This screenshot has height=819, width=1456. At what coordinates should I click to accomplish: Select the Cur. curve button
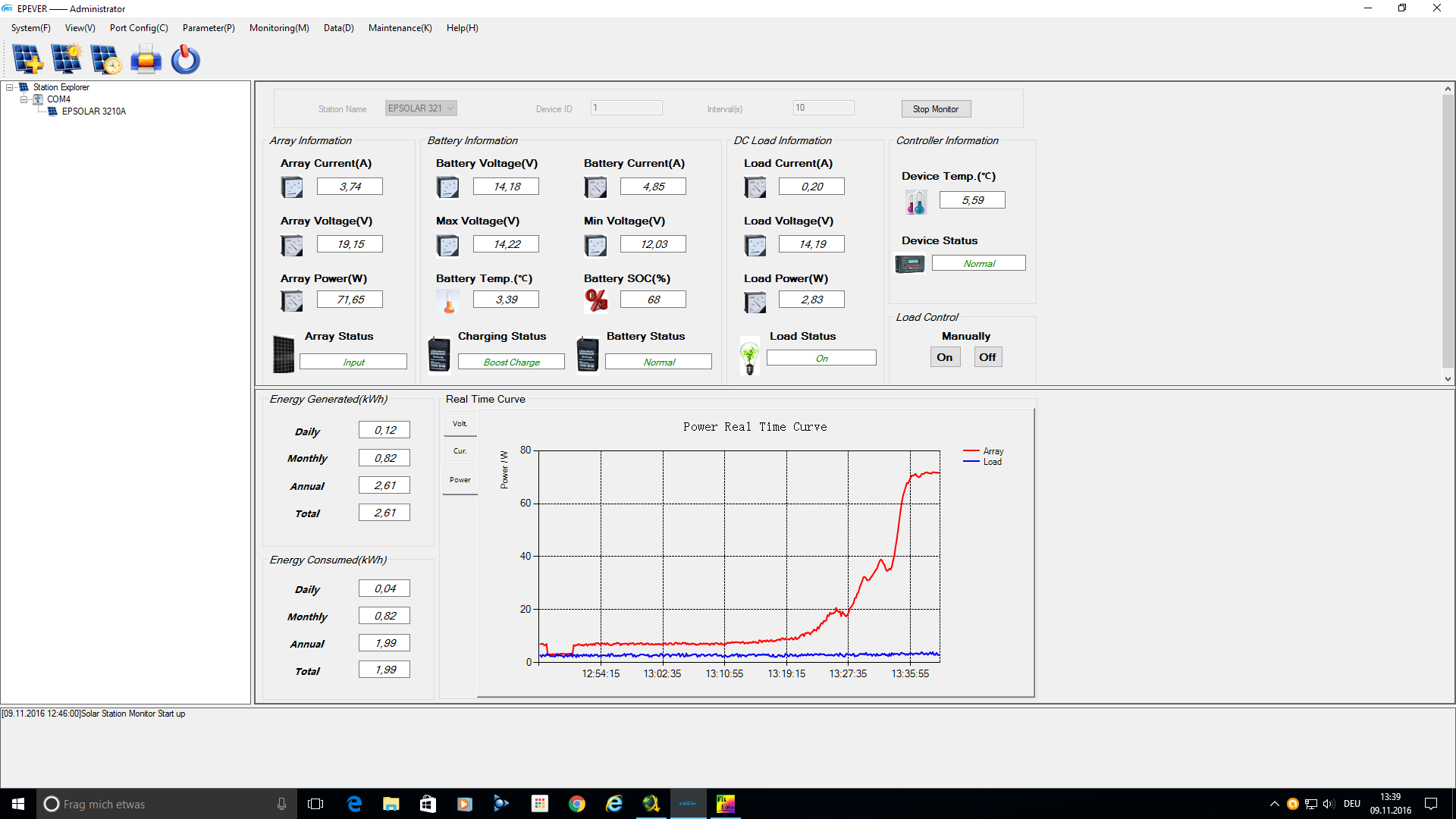[460, 451]
